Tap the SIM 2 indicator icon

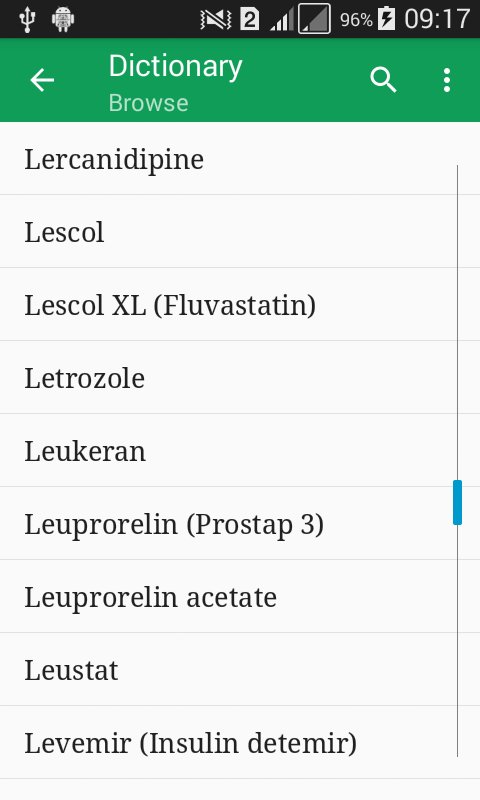[x=249, y=20]
